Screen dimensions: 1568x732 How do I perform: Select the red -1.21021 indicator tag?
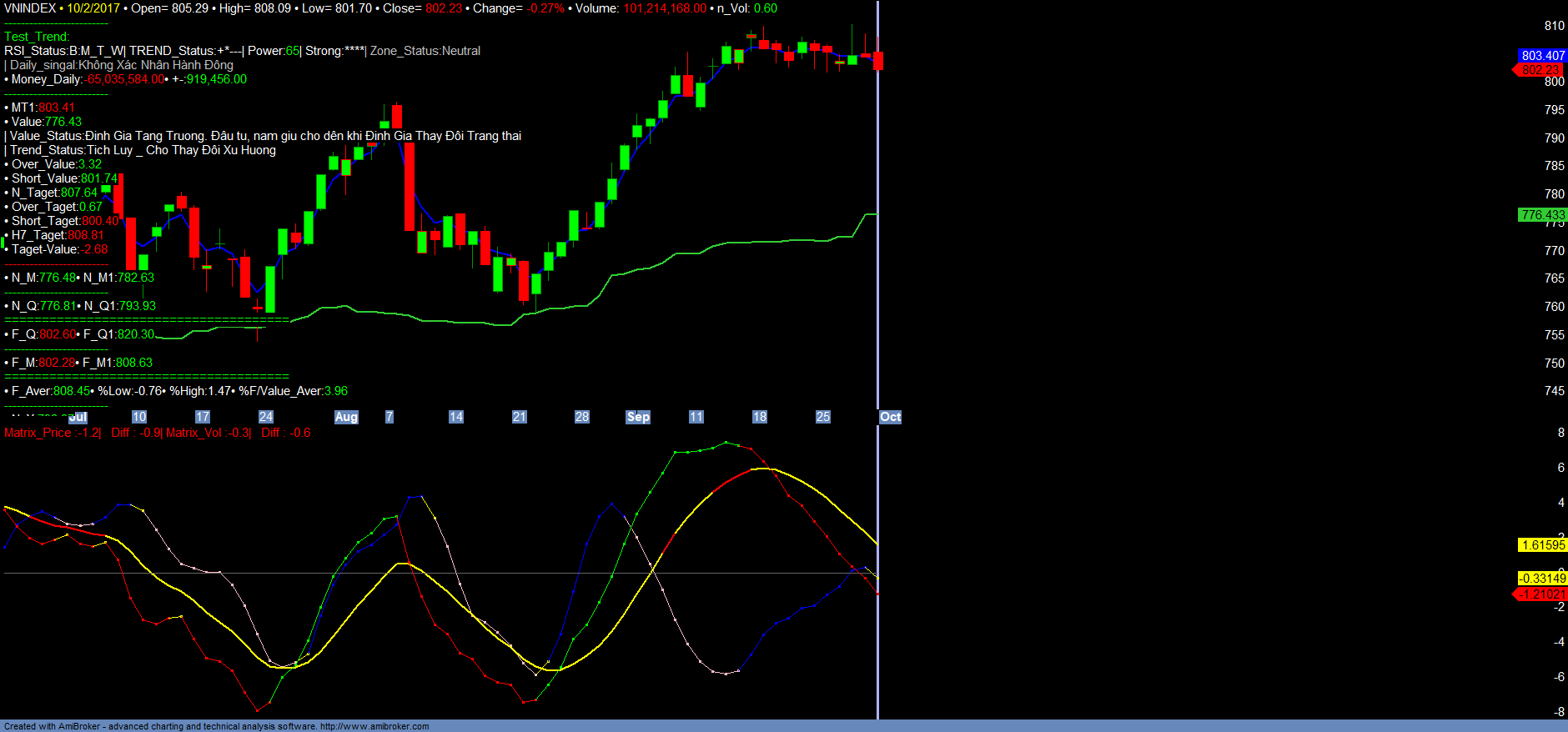tap(1540, 594)
